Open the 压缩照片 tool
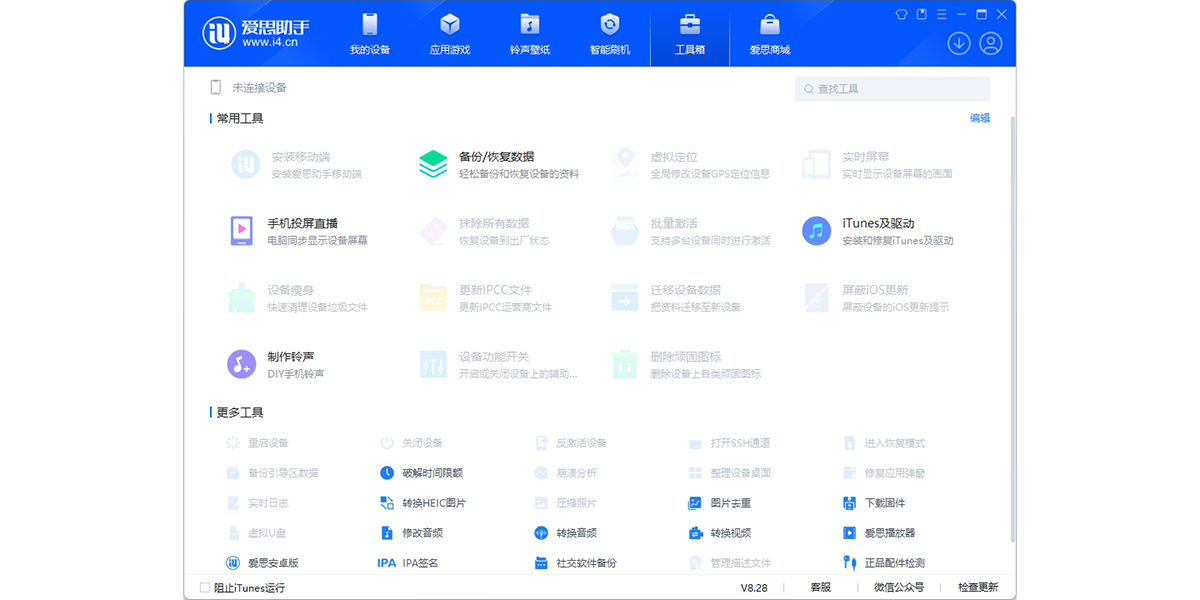The width and height of the screenshot is (1200, 600). click(x=565, y=503)
